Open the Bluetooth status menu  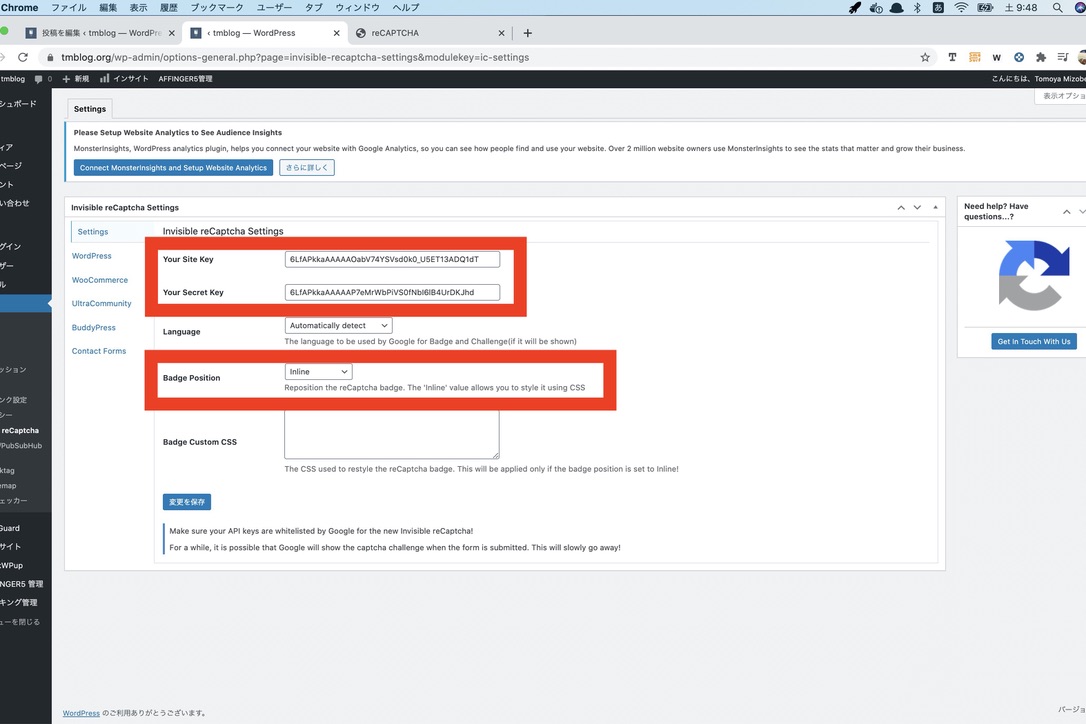pyautogui.click(x=917, y=8)
